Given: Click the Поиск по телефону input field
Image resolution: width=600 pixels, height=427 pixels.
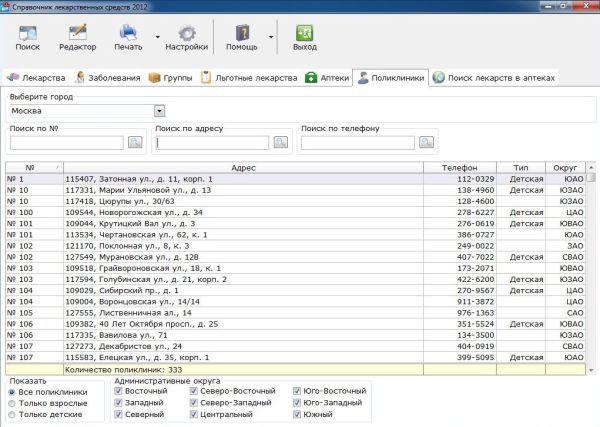Looking at the screenshot, I should [x=358, y=143].
